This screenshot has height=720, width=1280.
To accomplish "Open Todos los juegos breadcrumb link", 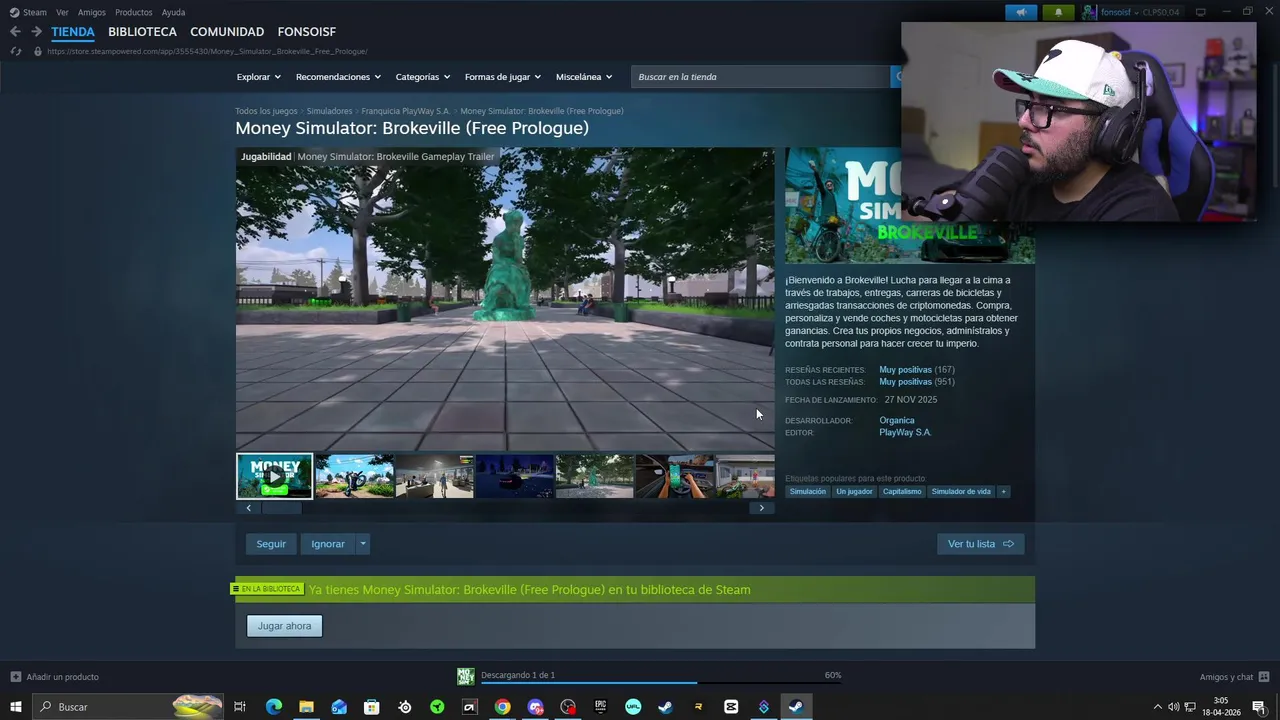I will (x=266, y=111).
